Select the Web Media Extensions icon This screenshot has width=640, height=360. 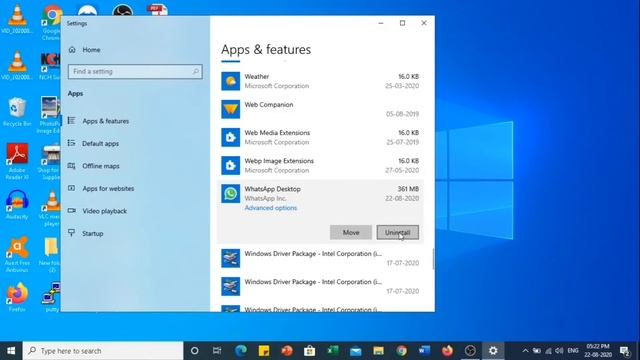point(231,137)
